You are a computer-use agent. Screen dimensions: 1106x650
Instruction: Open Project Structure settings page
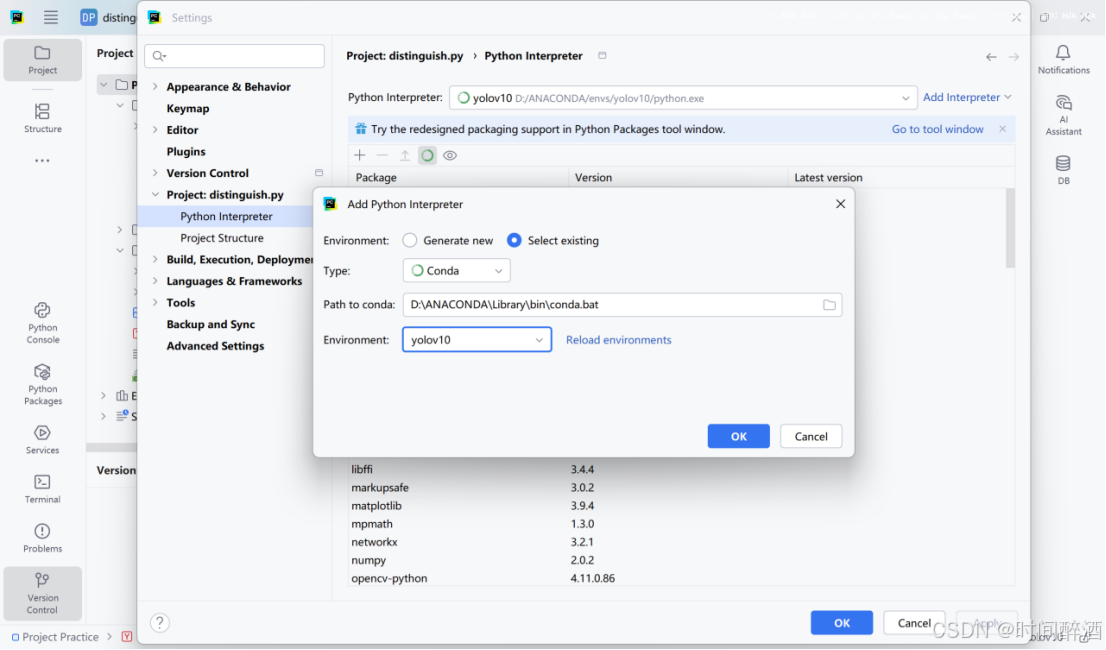pyautogui.click(x=221, y=238)
